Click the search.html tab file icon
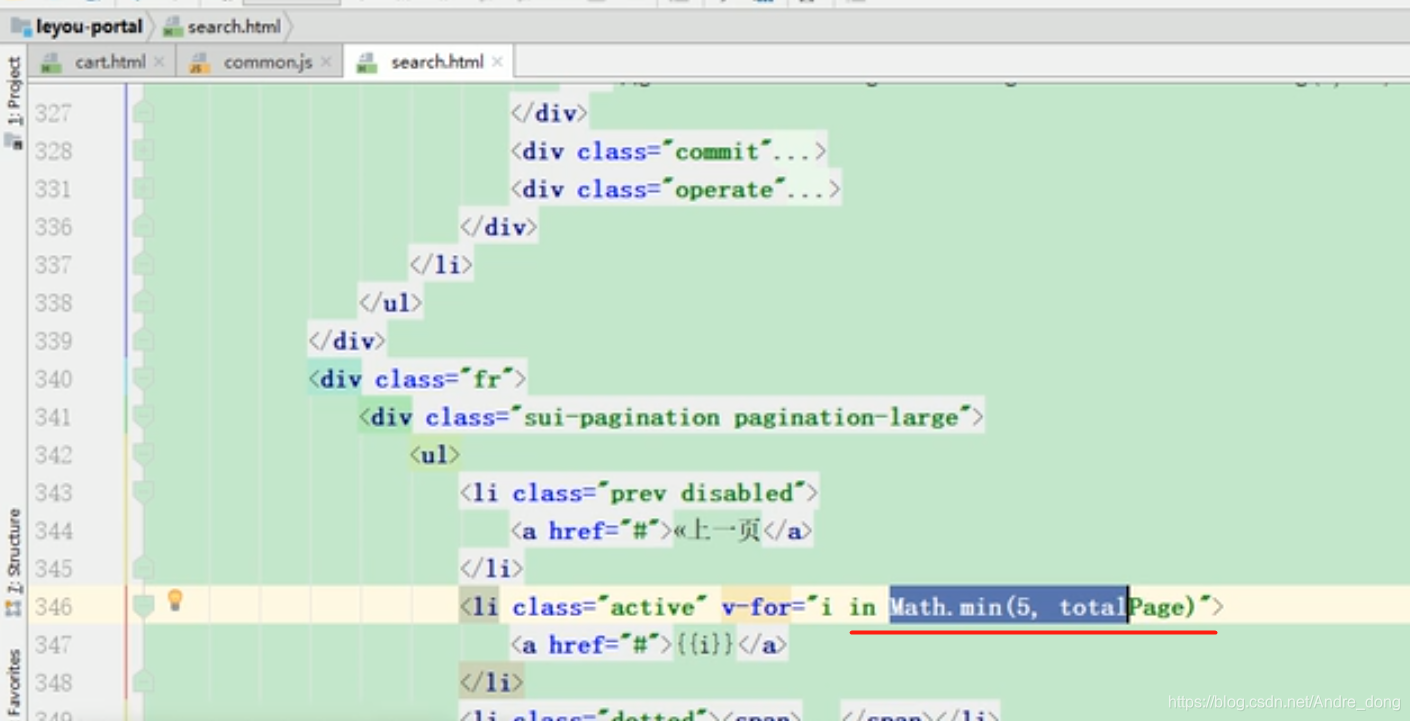This screenshot has width=1410, height=721. [367, 63]
